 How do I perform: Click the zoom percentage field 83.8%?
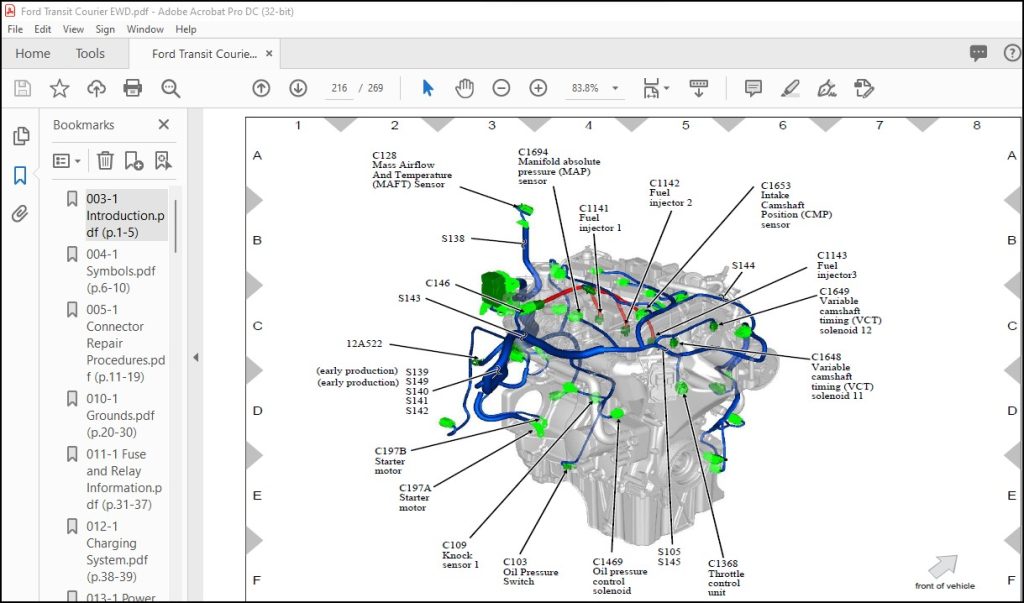(x=585, y=88)
